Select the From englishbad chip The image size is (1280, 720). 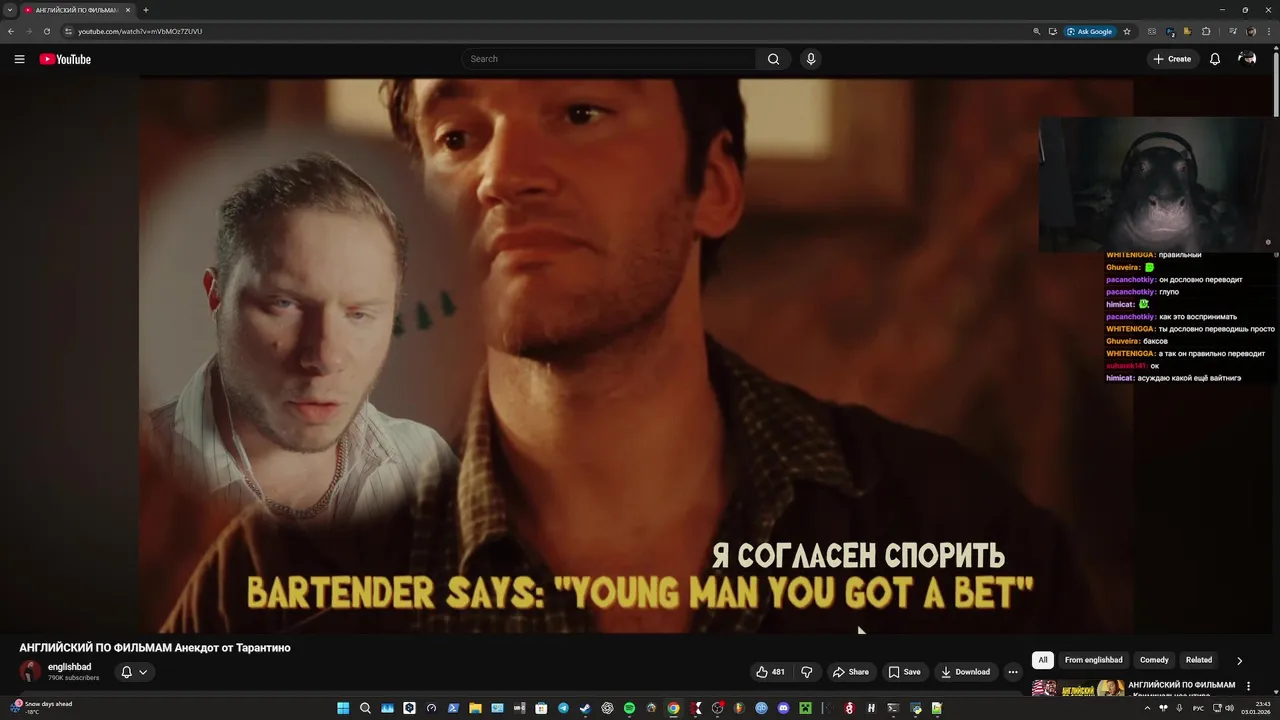click(x=1094, y=660)
